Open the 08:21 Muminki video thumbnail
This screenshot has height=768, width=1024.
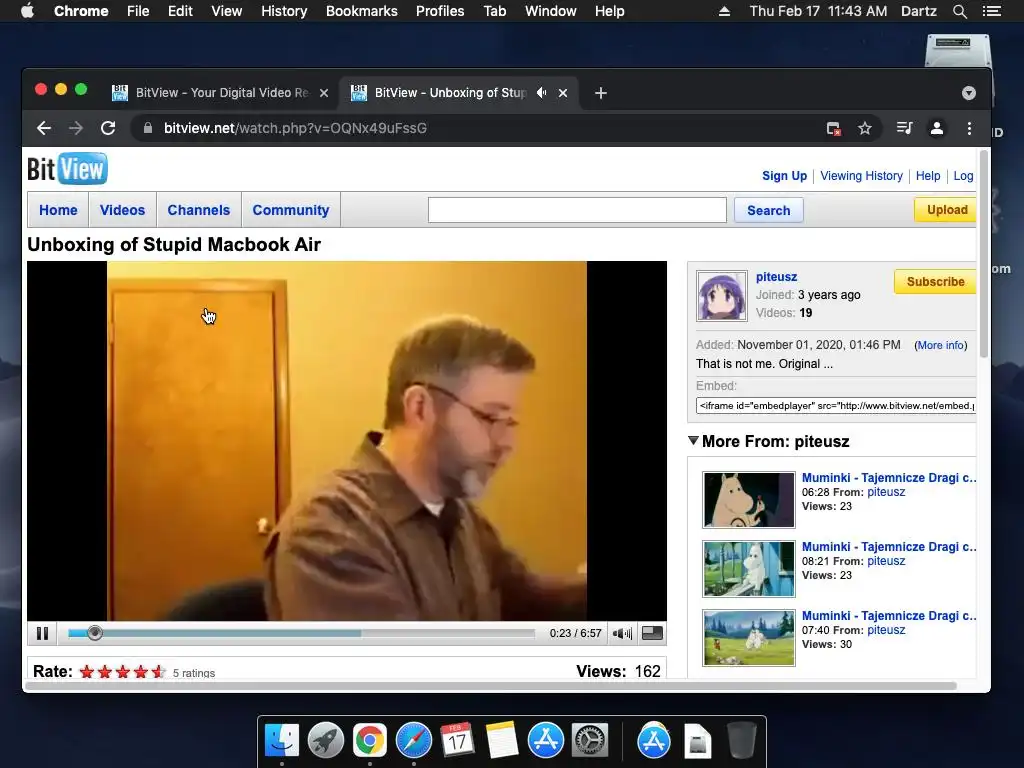click(749, 569)
